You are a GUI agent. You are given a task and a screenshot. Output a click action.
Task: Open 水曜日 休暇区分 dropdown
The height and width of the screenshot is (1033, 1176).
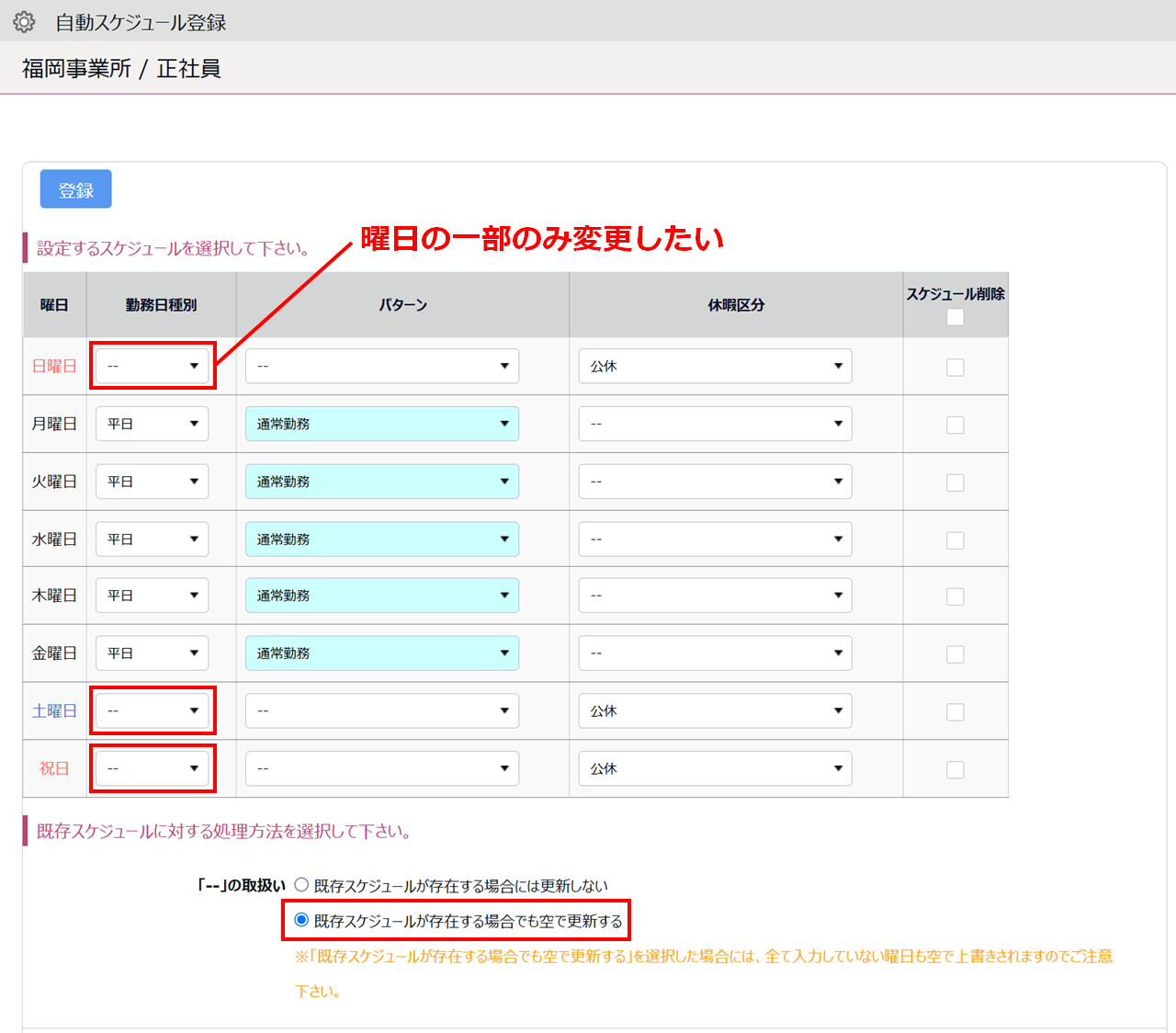coord(716,539)
